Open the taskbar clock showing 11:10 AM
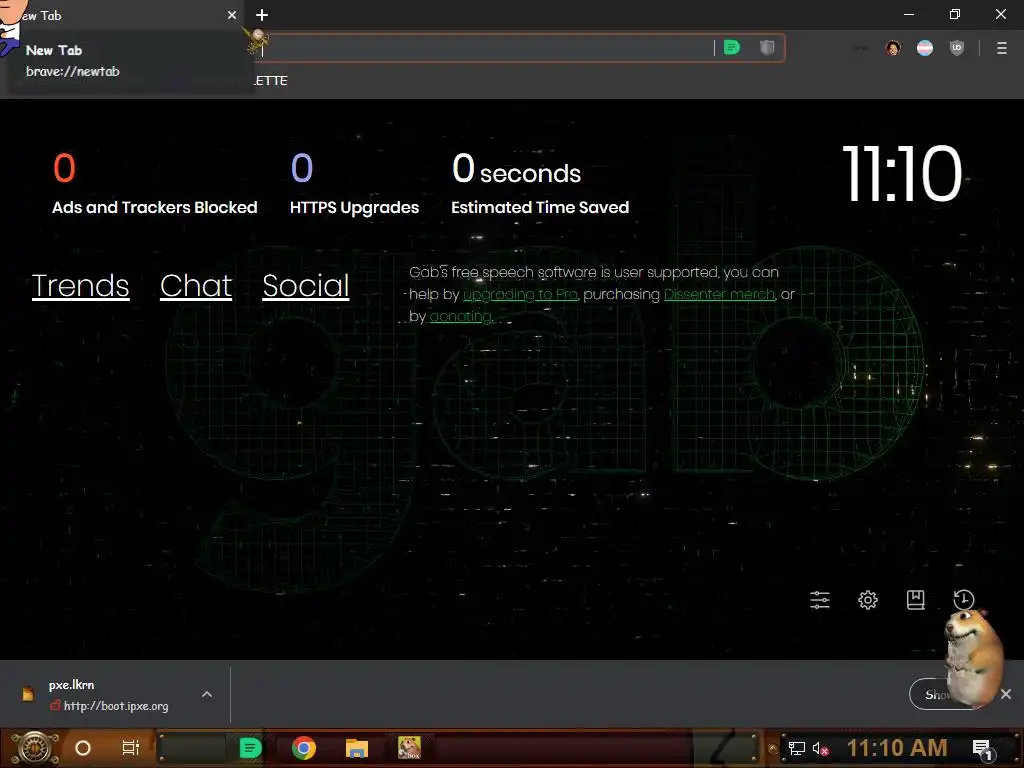The width and height of the screenshot is (1024, 768). coord(897,748)
